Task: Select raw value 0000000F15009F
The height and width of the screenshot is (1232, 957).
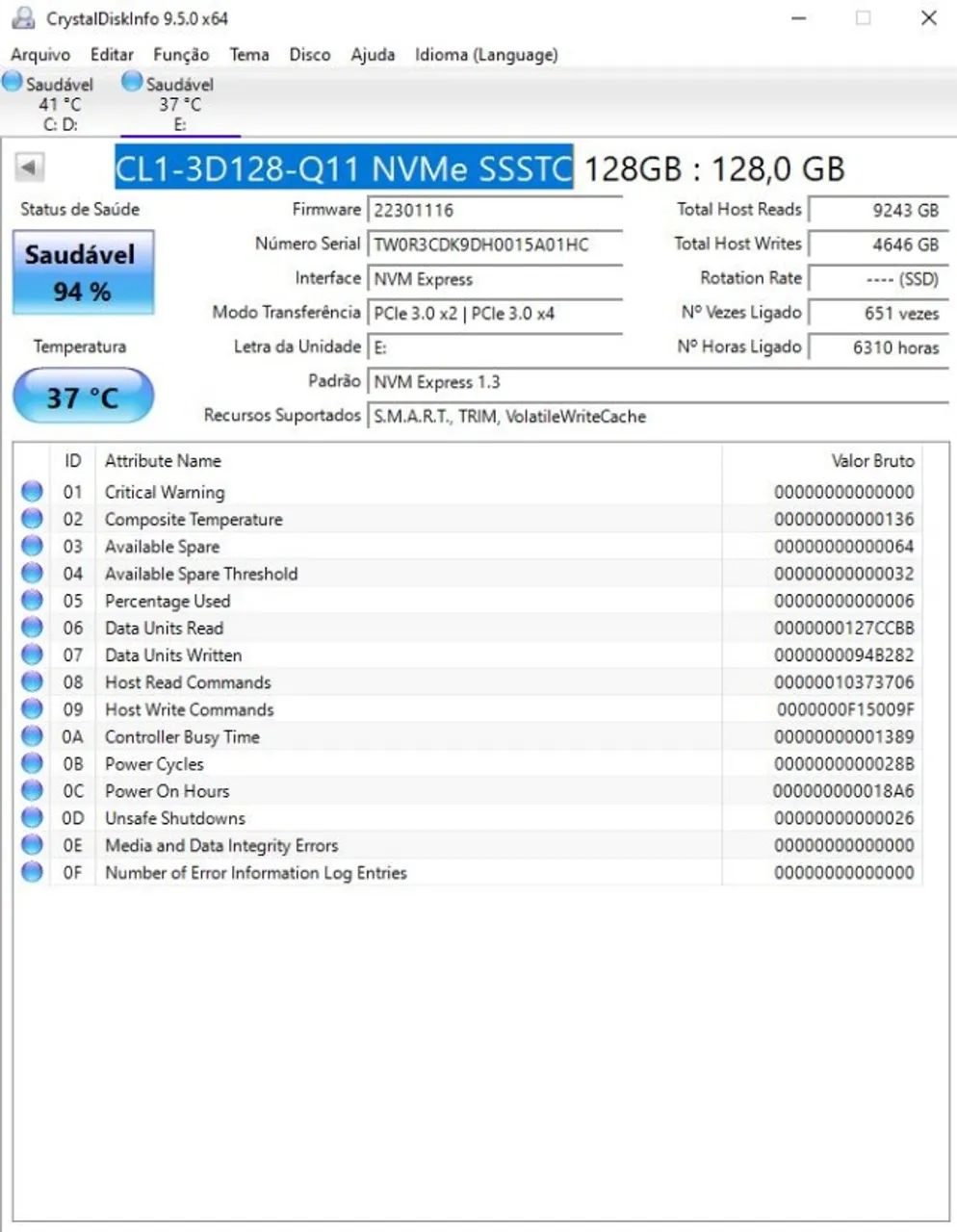Action: [x=845, y=709]
